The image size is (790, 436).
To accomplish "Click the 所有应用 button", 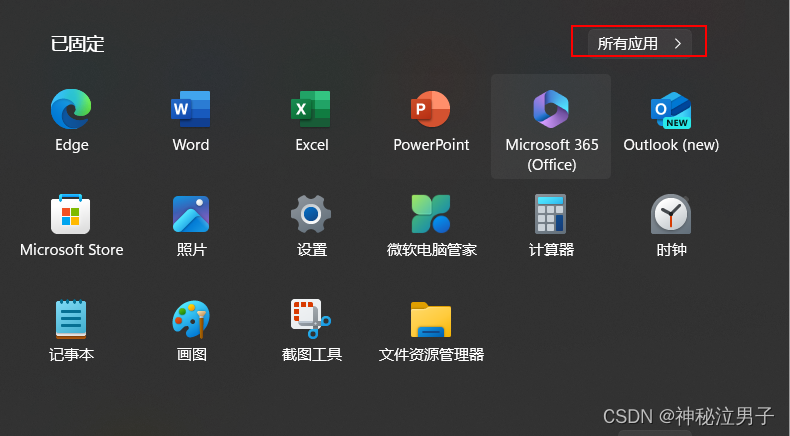I will pyautogui.click(x=639, y=43).
